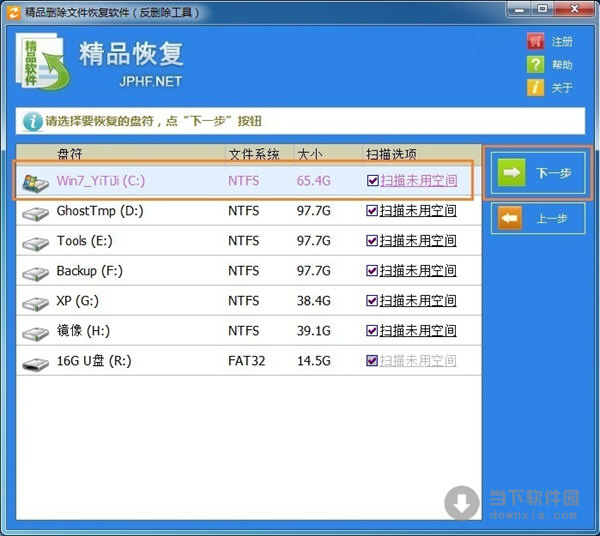600x536 pixels.
Task: Click the FAT32 file system cell
Action: [246, 361]
